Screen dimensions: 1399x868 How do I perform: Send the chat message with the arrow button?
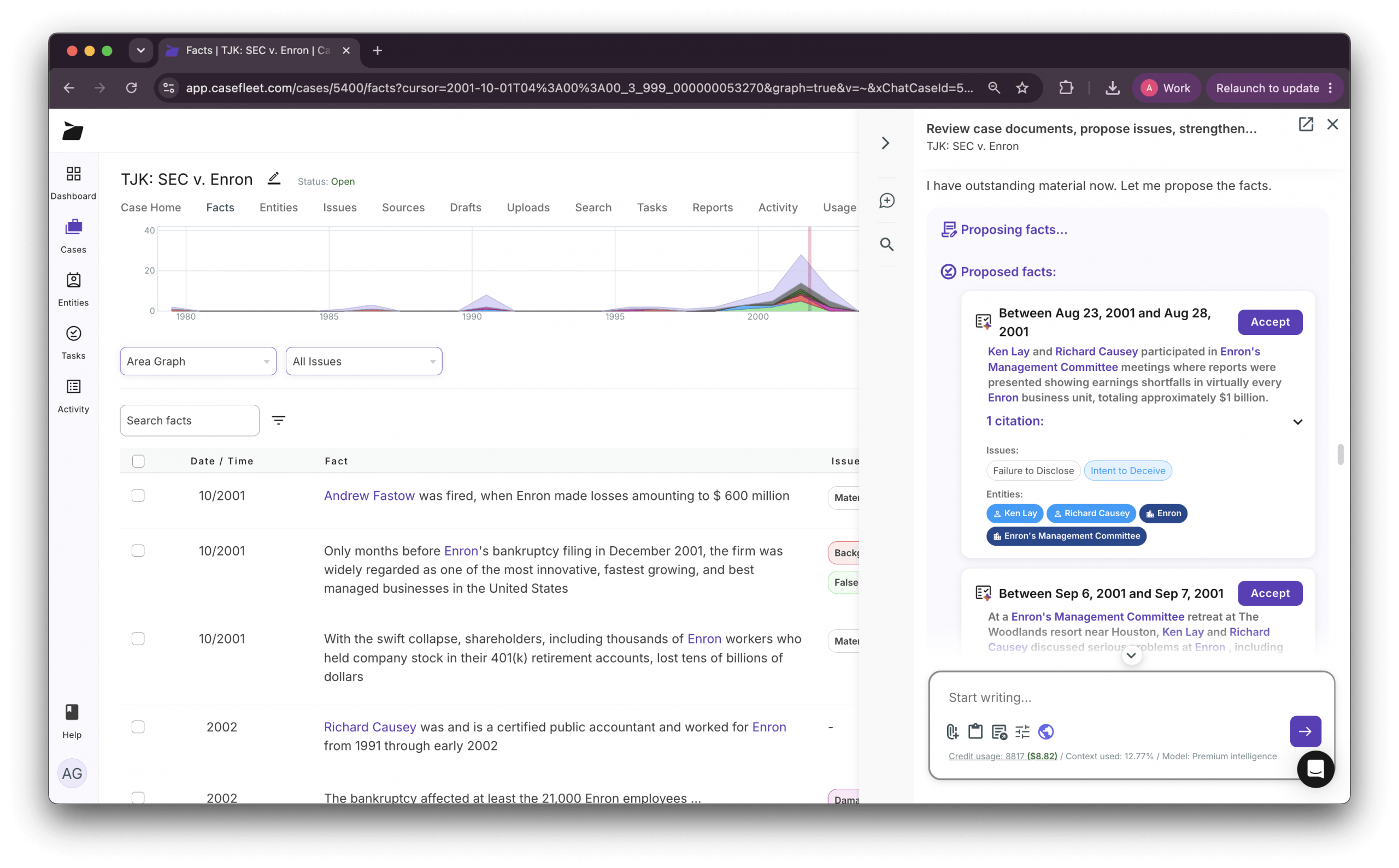(x=1305, y=731)
